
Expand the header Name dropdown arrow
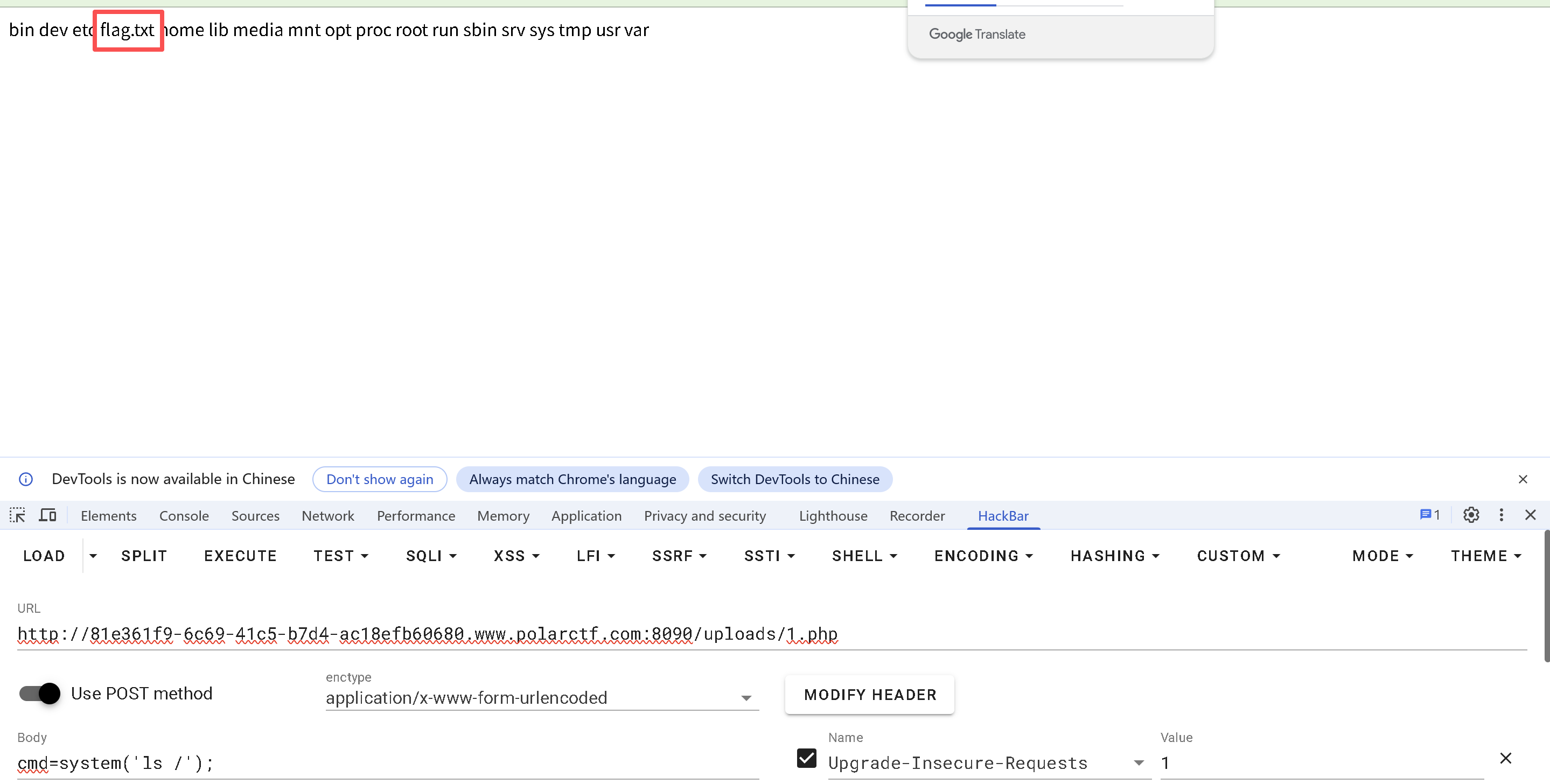click(1139, 763)
